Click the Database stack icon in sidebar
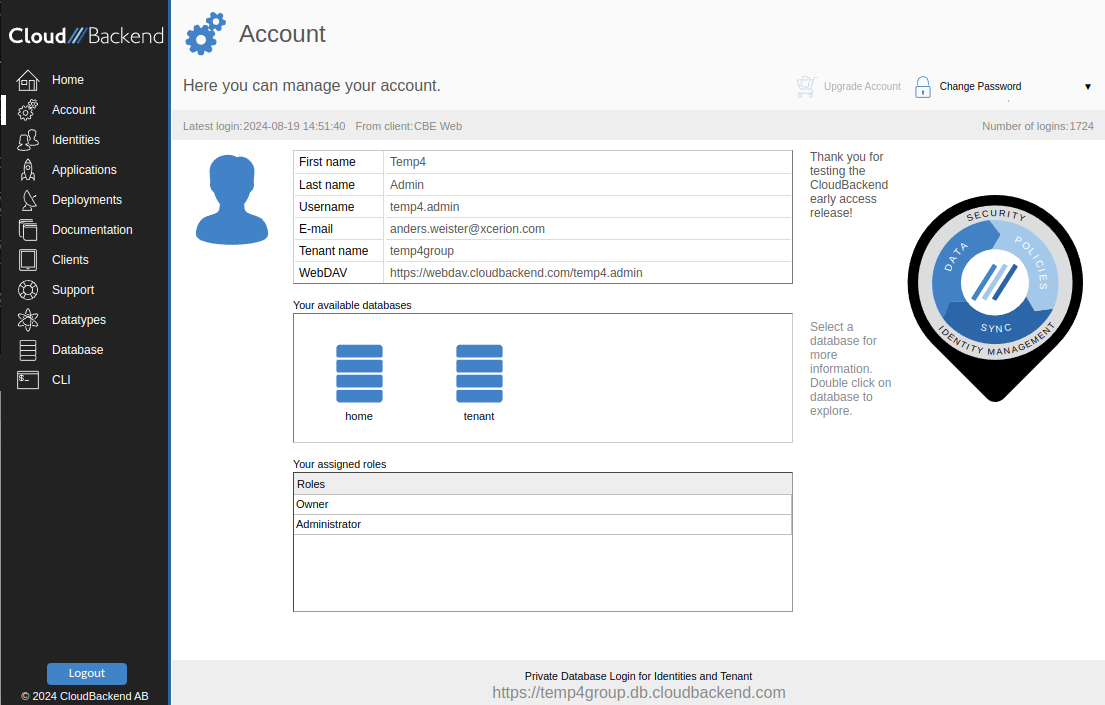Screen dimensions: 1105x705 (x=27, y=350)
